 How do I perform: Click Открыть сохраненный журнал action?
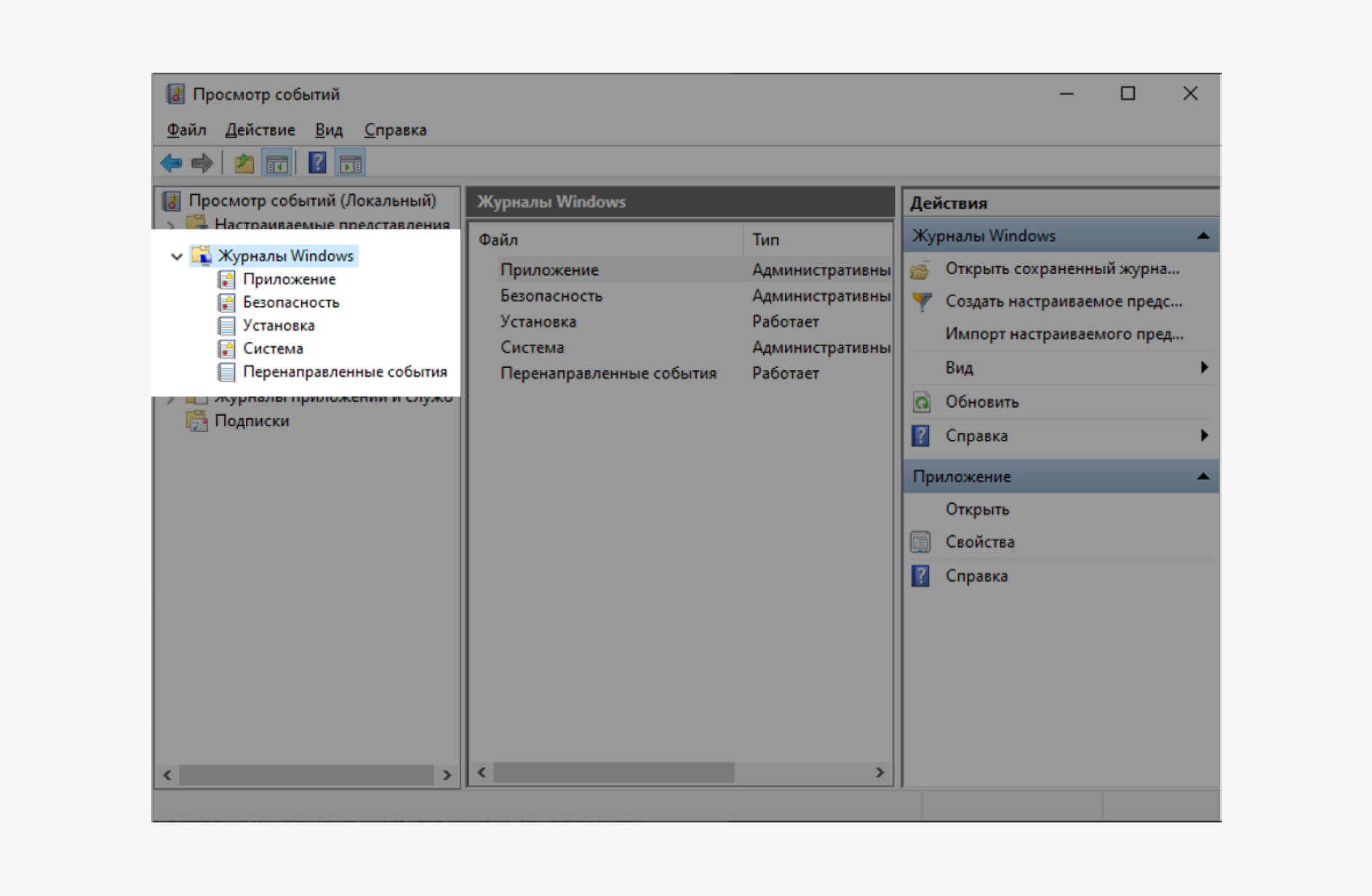coord(1062,269)
